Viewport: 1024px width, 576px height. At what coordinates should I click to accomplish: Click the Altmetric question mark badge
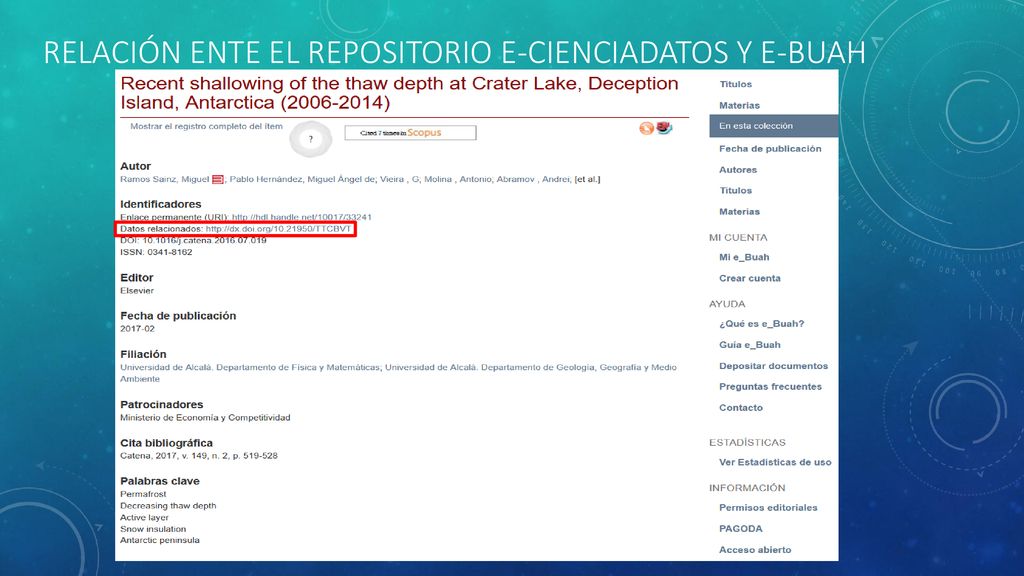coord(311,138)
